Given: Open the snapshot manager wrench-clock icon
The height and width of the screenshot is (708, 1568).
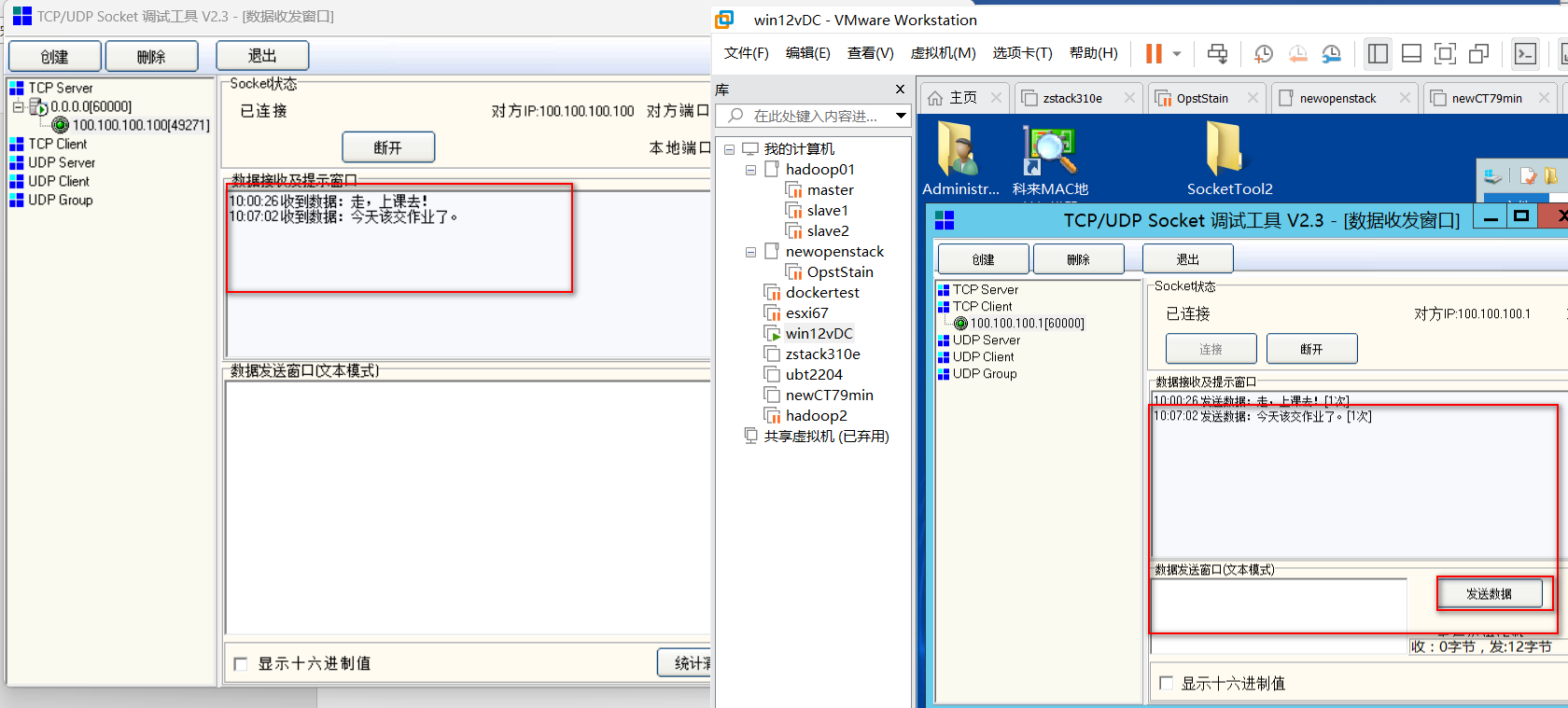Looking at the screenshot, I should pyautogui.click(x=1331, y=53).
